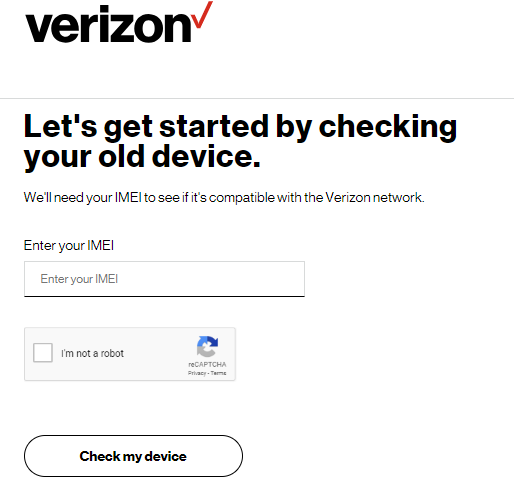This screenshot has height=486, width=514.
Task: Click the "Enter your IMEI" label above field
Action: 69,246
